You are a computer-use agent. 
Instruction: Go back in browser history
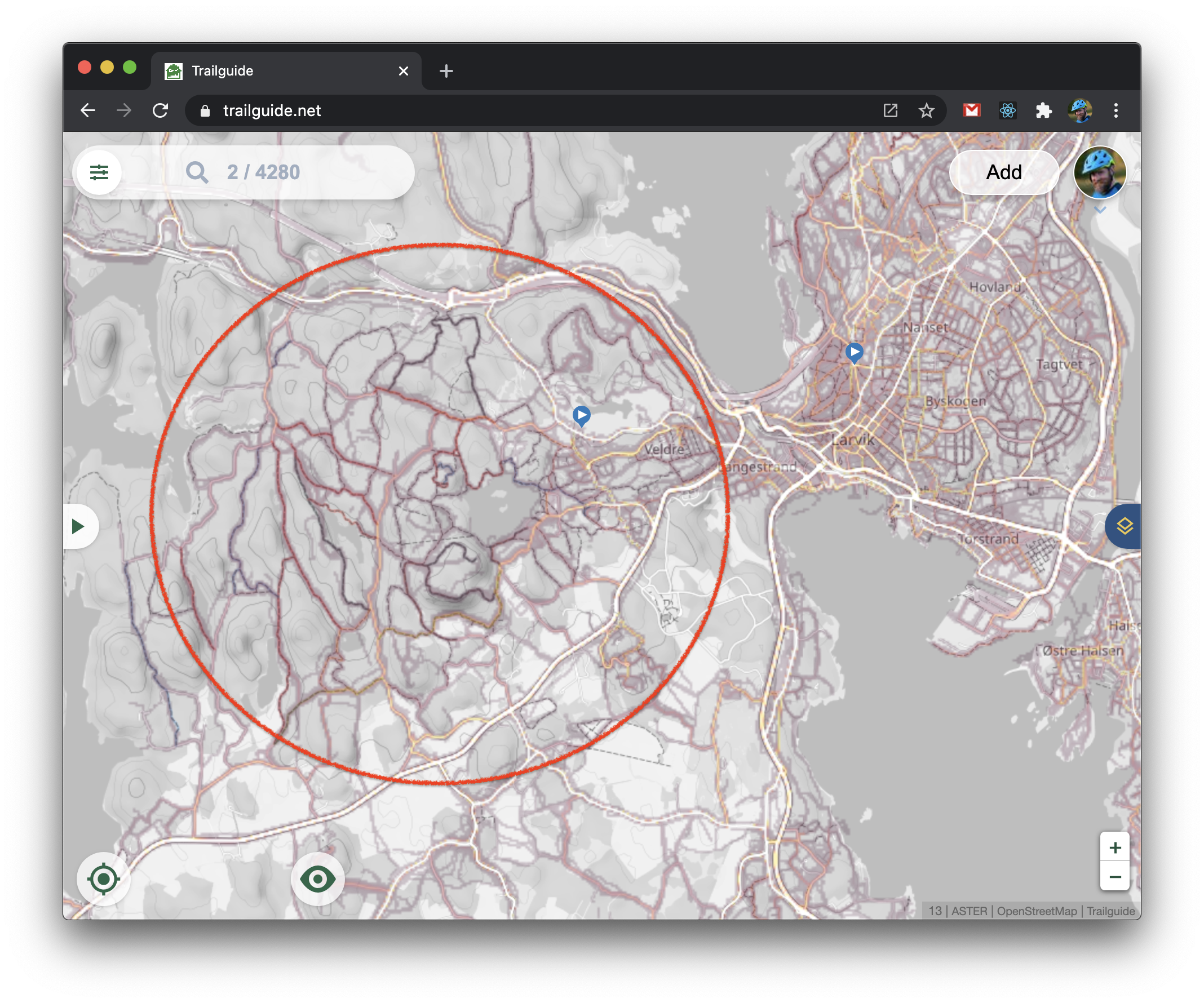coord(88,110)
